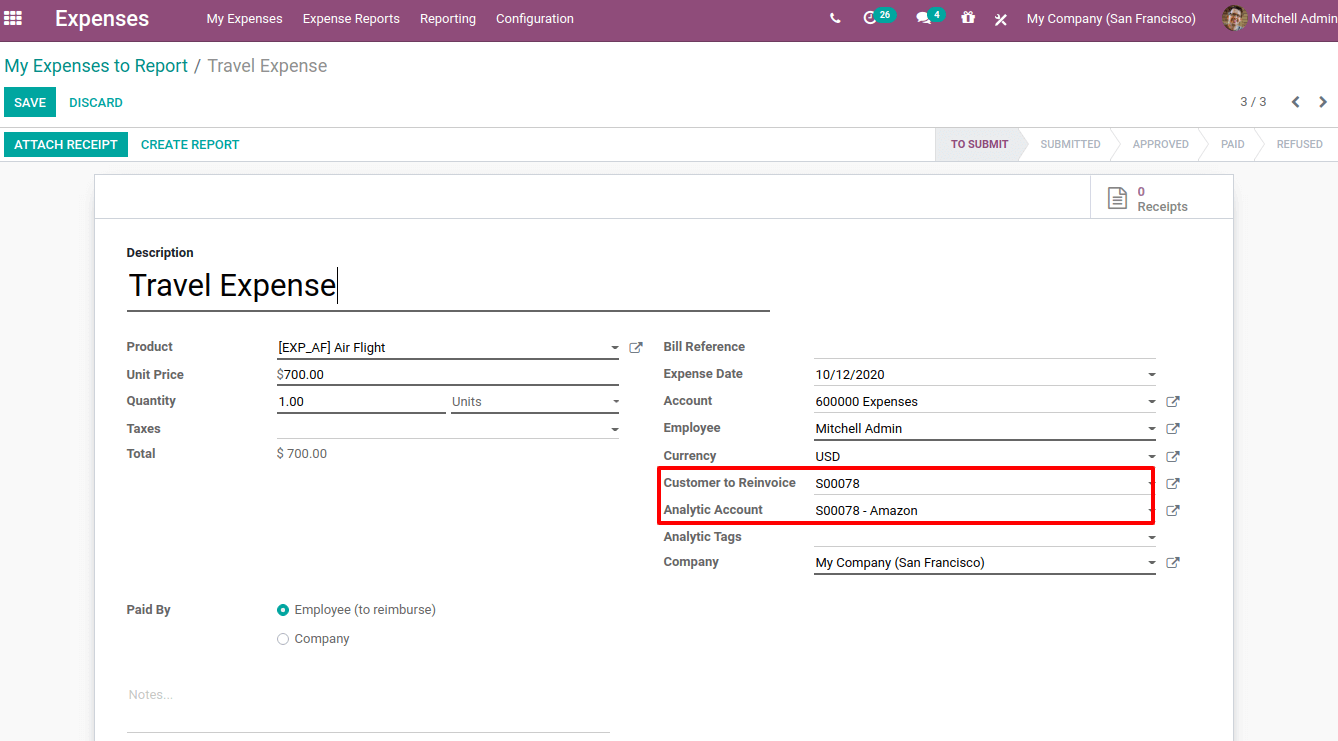Click Create Report button
The image size is (1338, 741).
pyautogui.click(x=190, y=145)
